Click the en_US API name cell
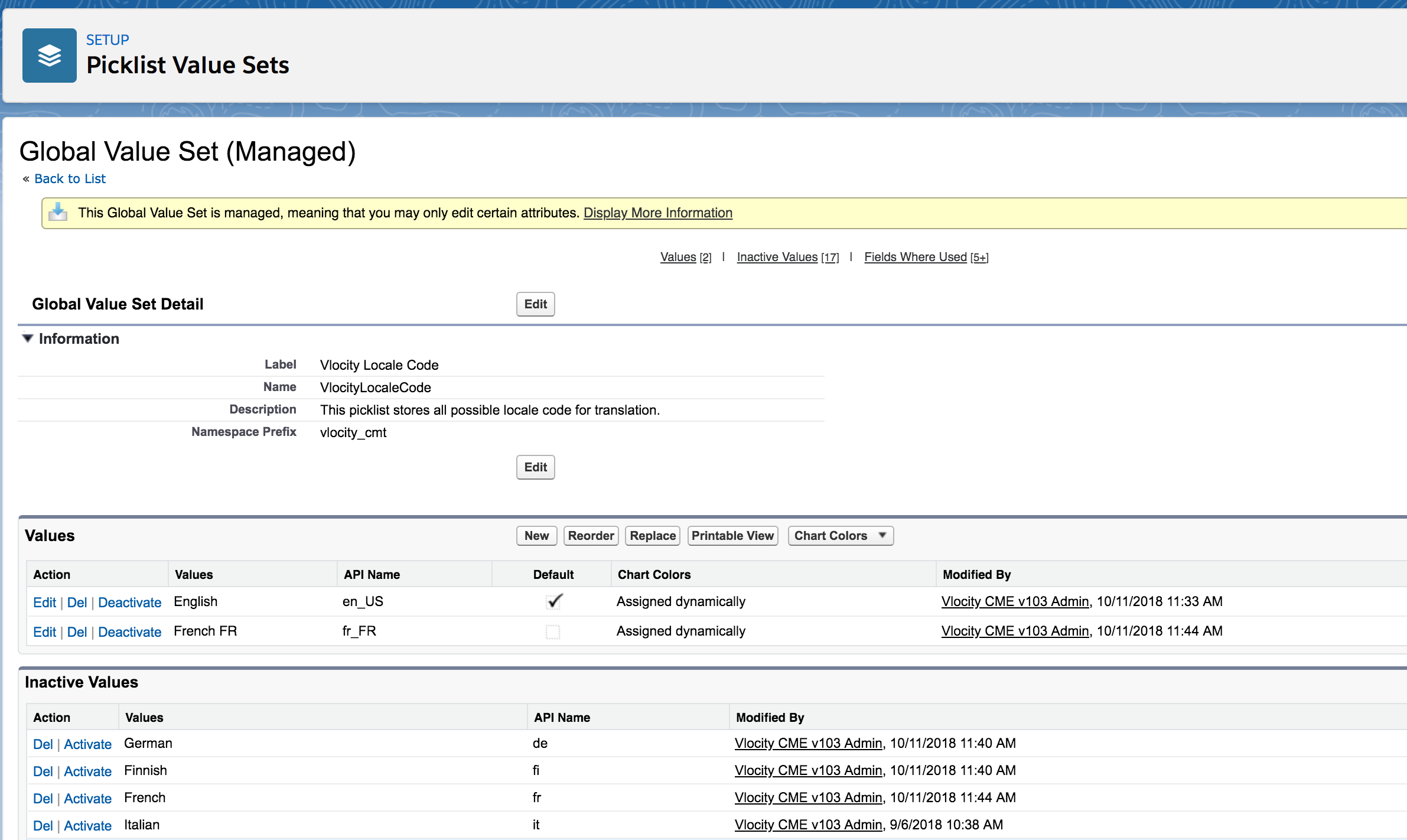Image resolution: width=1407 pixels, height=840 pixels. pyautogui.click(x=363, y=601)
